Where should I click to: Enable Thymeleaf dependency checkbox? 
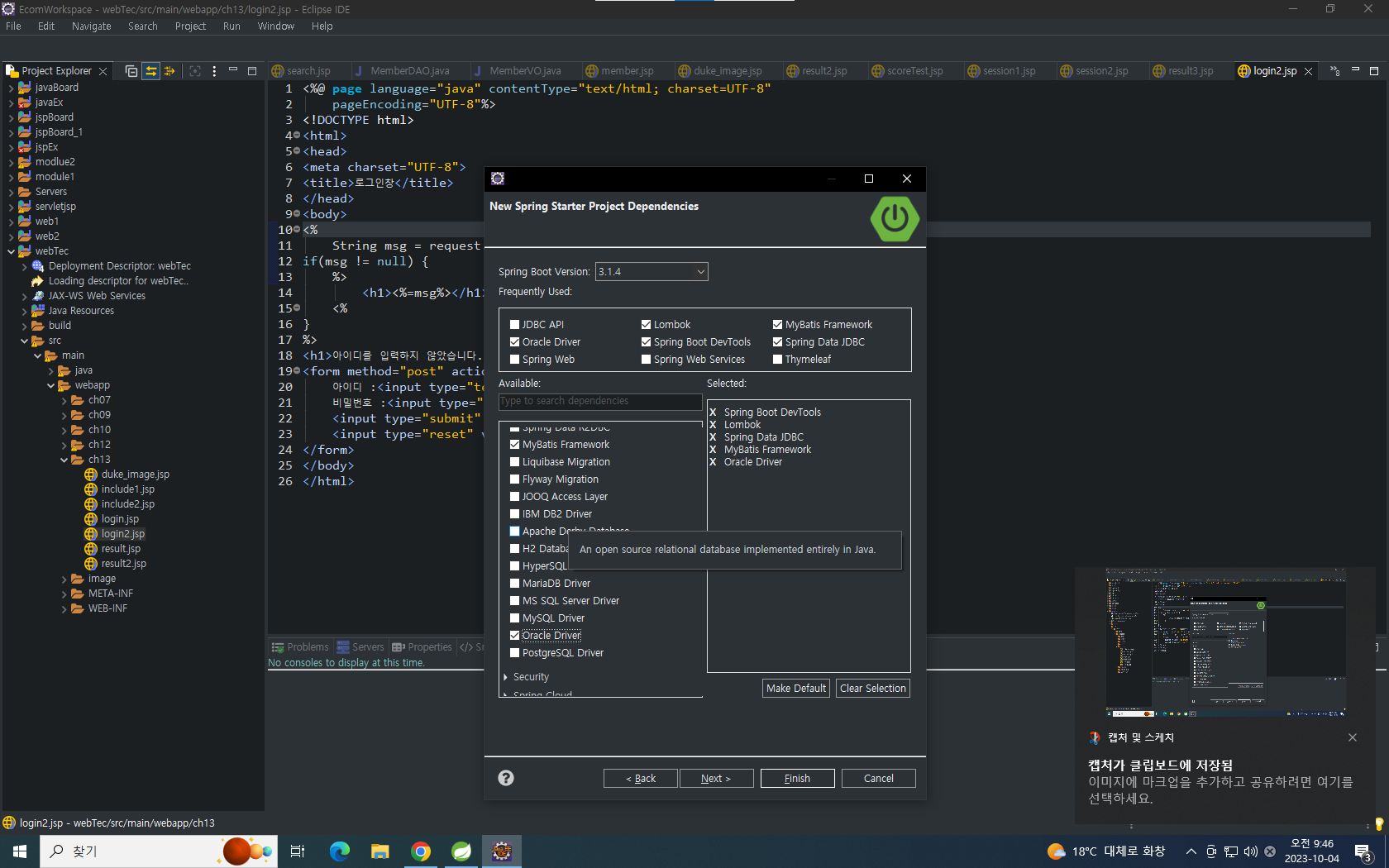tap(777, 360)
